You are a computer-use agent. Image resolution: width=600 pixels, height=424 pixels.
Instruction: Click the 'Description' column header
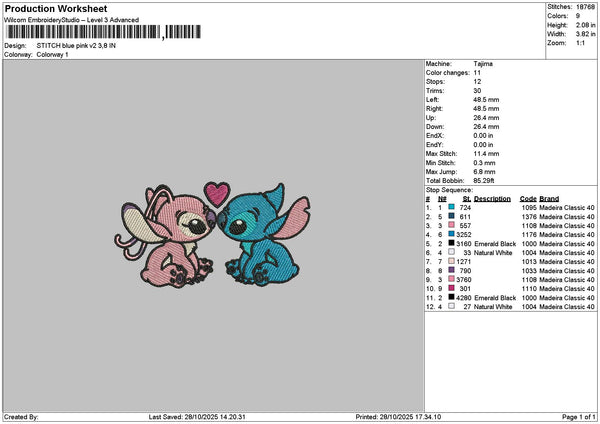pos(492,199)
